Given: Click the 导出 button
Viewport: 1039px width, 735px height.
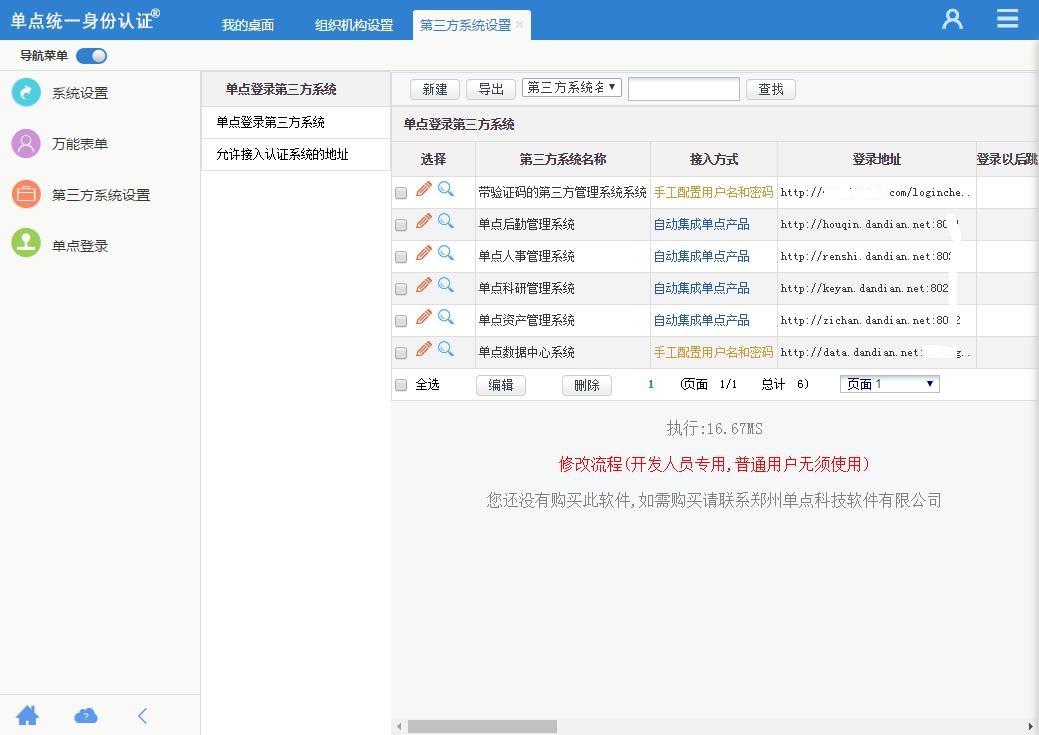Looking at the screenshot, I should coord(491,89).
